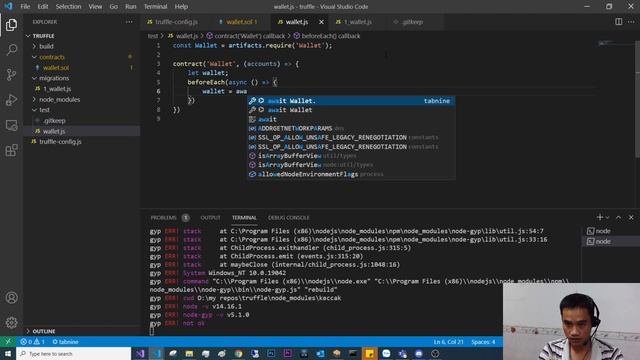This screenshot has width=640, height=360.
Task: Open the Terminal menu
Action: [155, 7]
